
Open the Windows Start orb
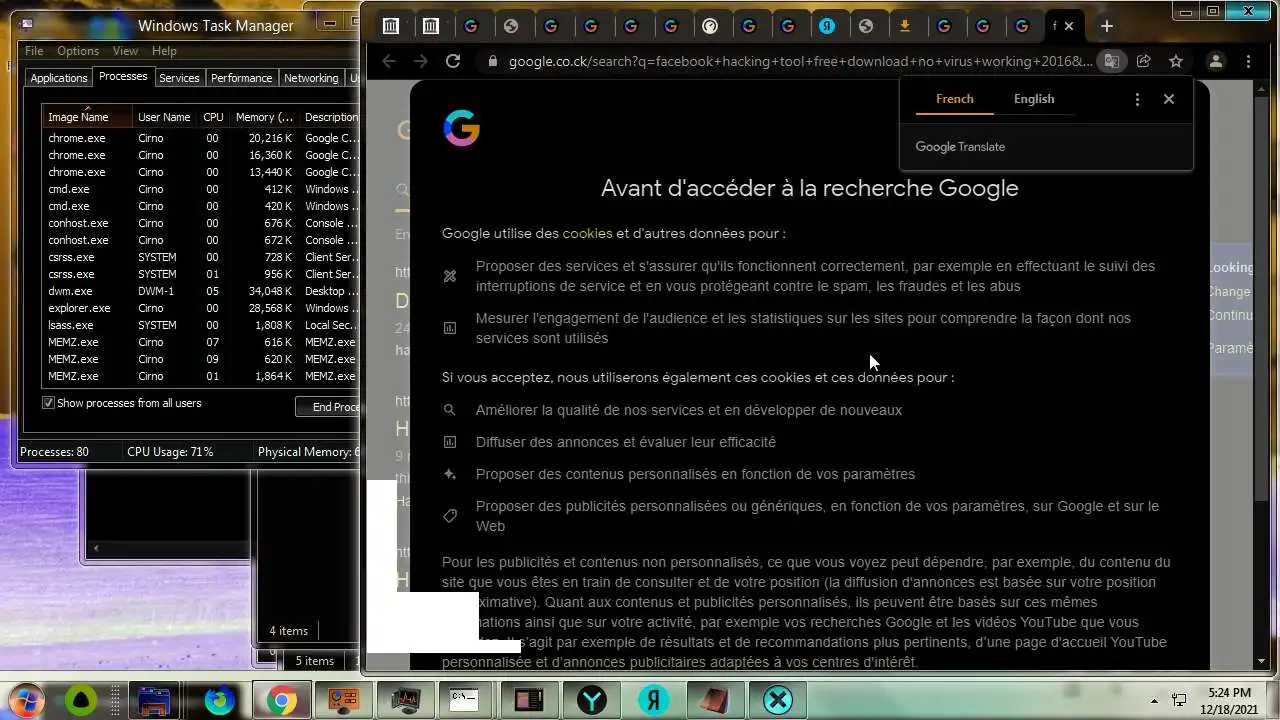point(25,700)
